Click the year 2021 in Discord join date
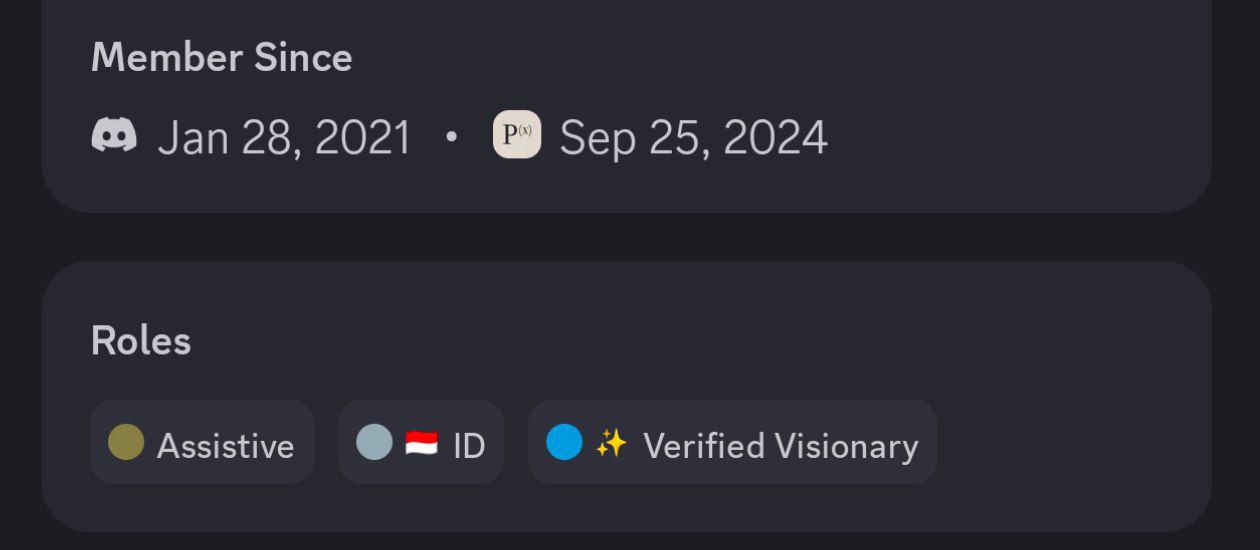 [x=363, y=137]
